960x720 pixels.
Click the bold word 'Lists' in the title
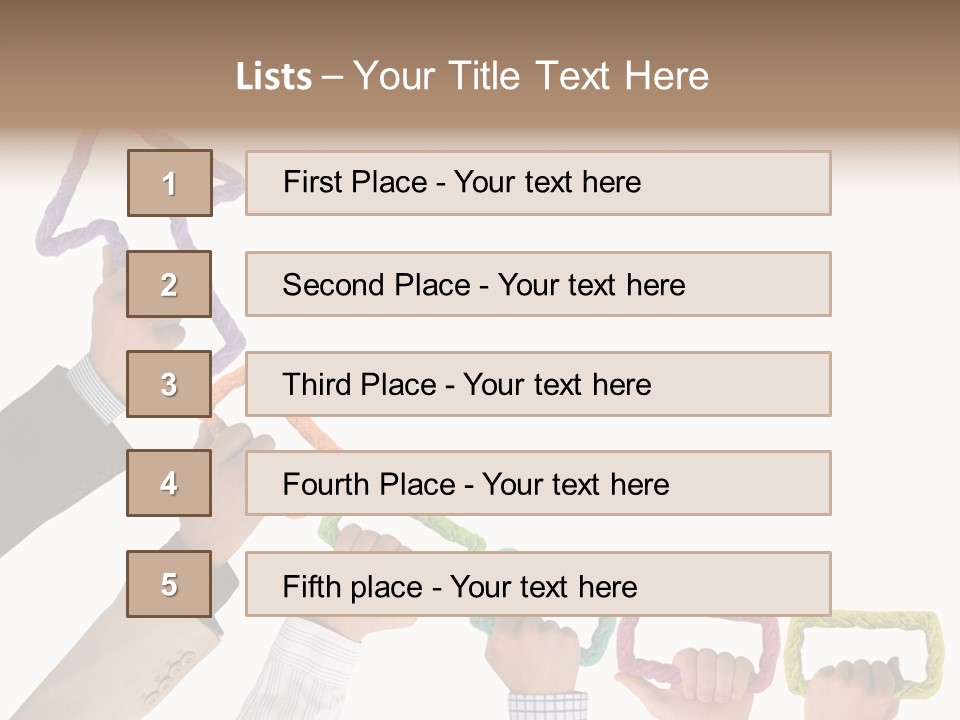pyautogui.click(x=274, y=76)
